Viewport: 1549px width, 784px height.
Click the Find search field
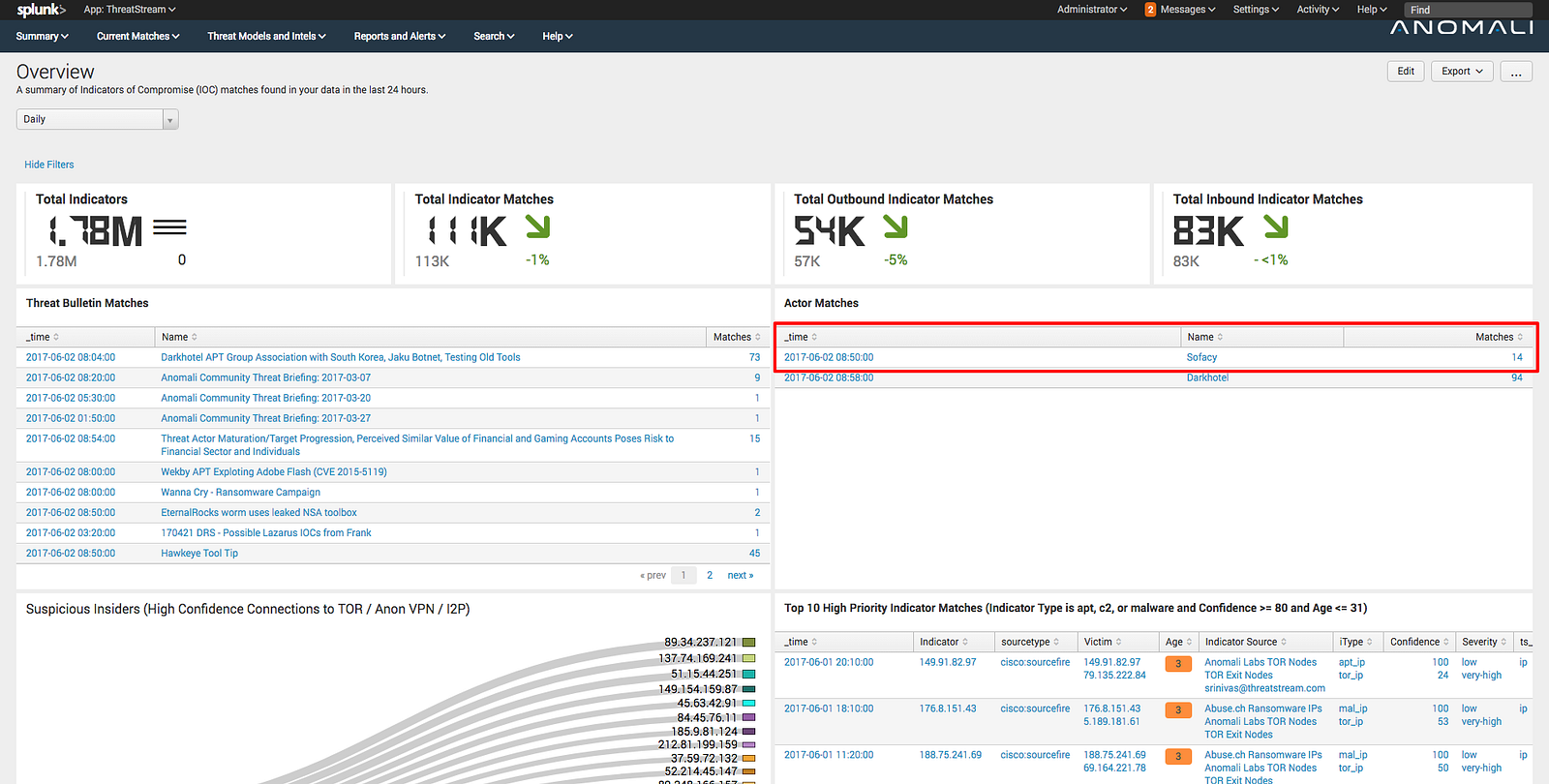(1468, 10)
